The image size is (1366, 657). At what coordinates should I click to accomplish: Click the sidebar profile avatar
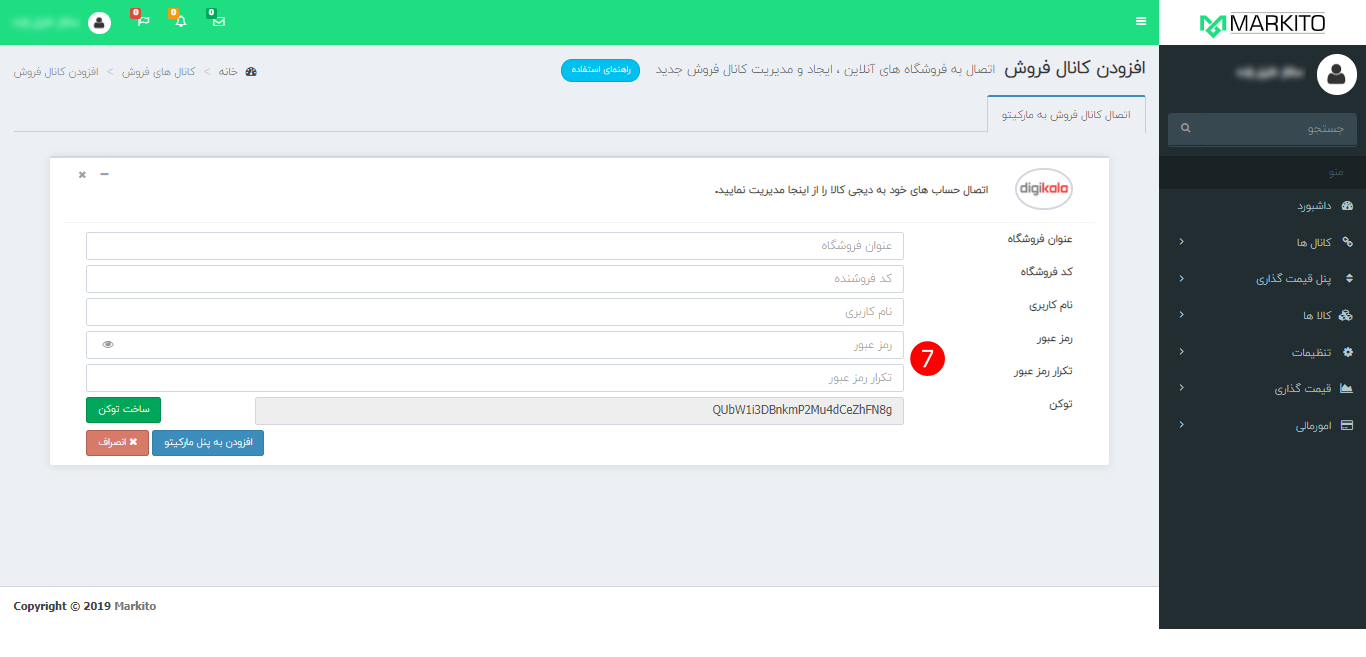[1337, 74]
